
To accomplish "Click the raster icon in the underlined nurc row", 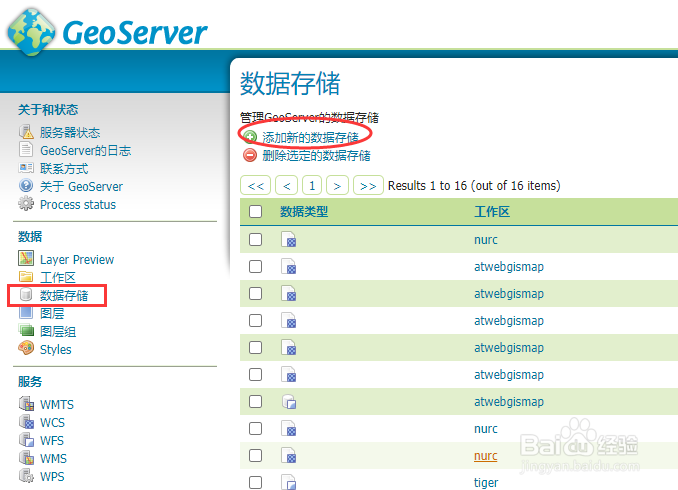I will (x=289, y=456).
